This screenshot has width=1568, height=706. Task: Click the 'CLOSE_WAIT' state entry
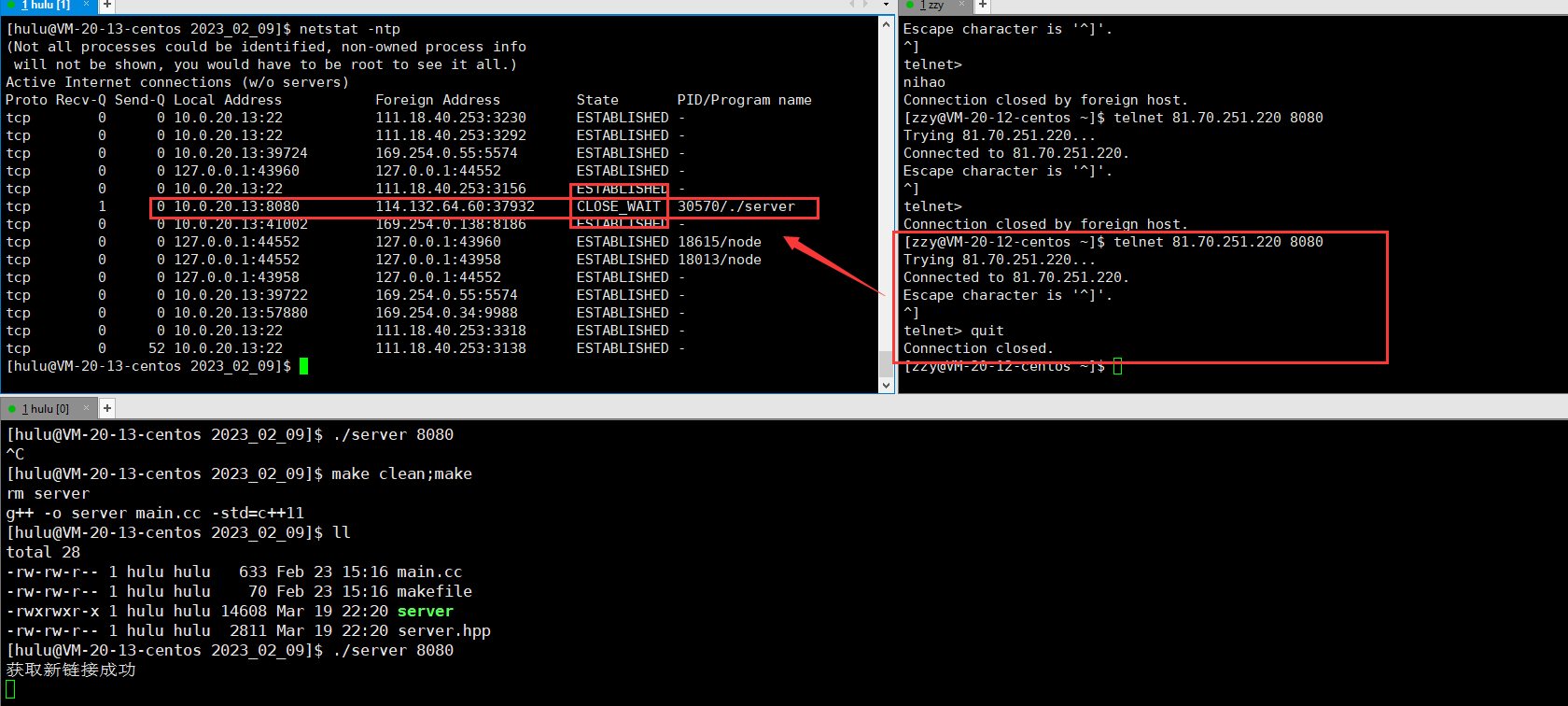619,206
